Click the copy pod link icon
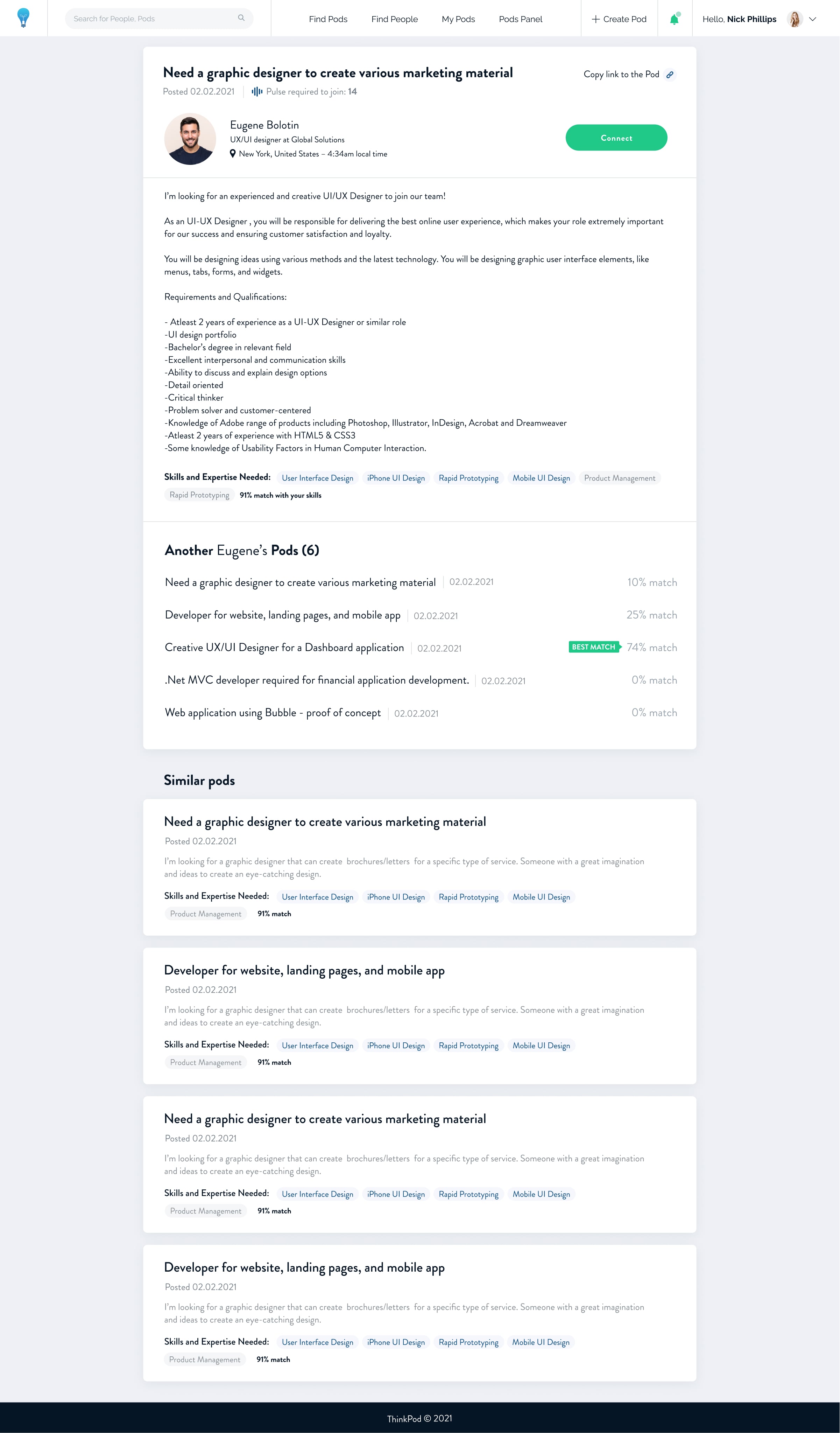840x1433 pixels. click(670, 75)
